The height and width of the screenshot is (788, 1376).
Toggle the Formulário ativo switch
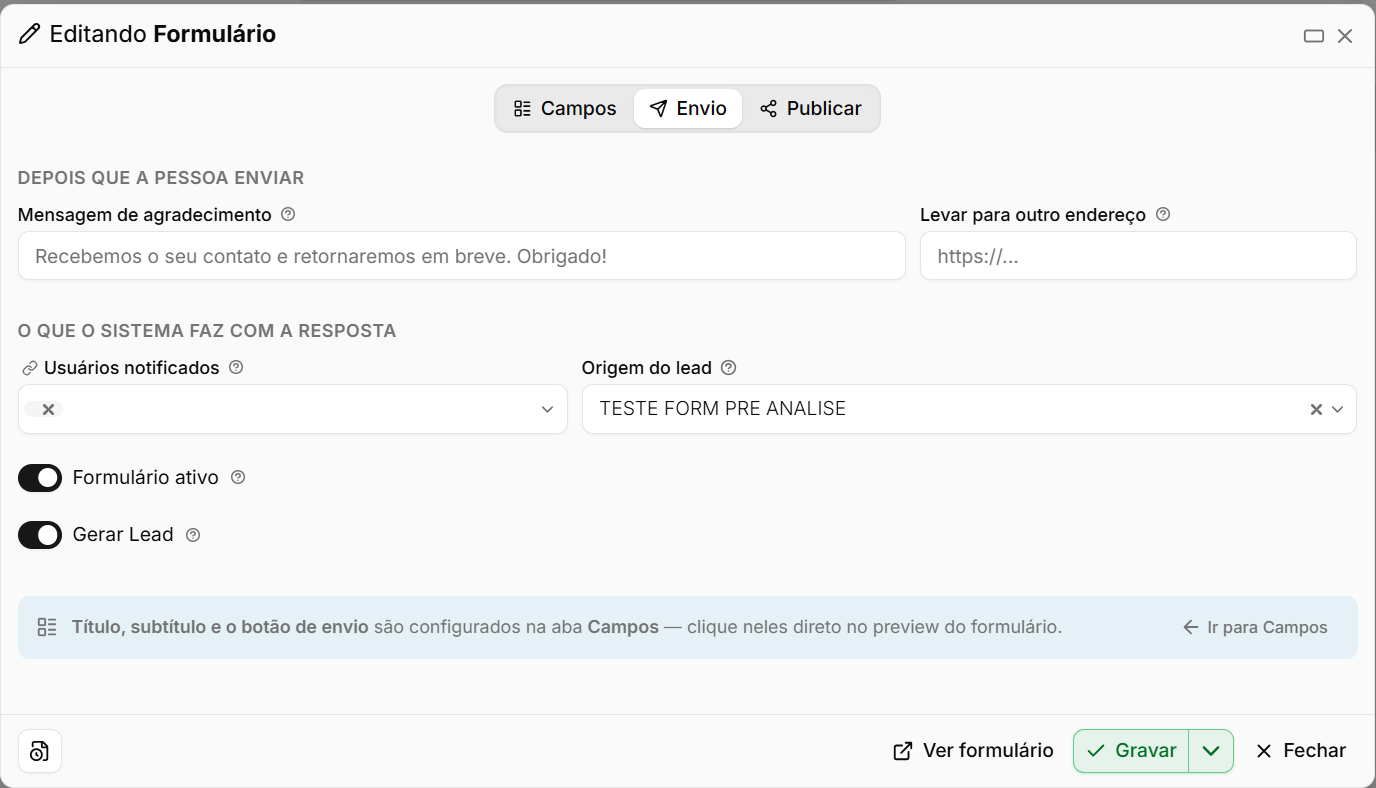[x=40, y=478]
